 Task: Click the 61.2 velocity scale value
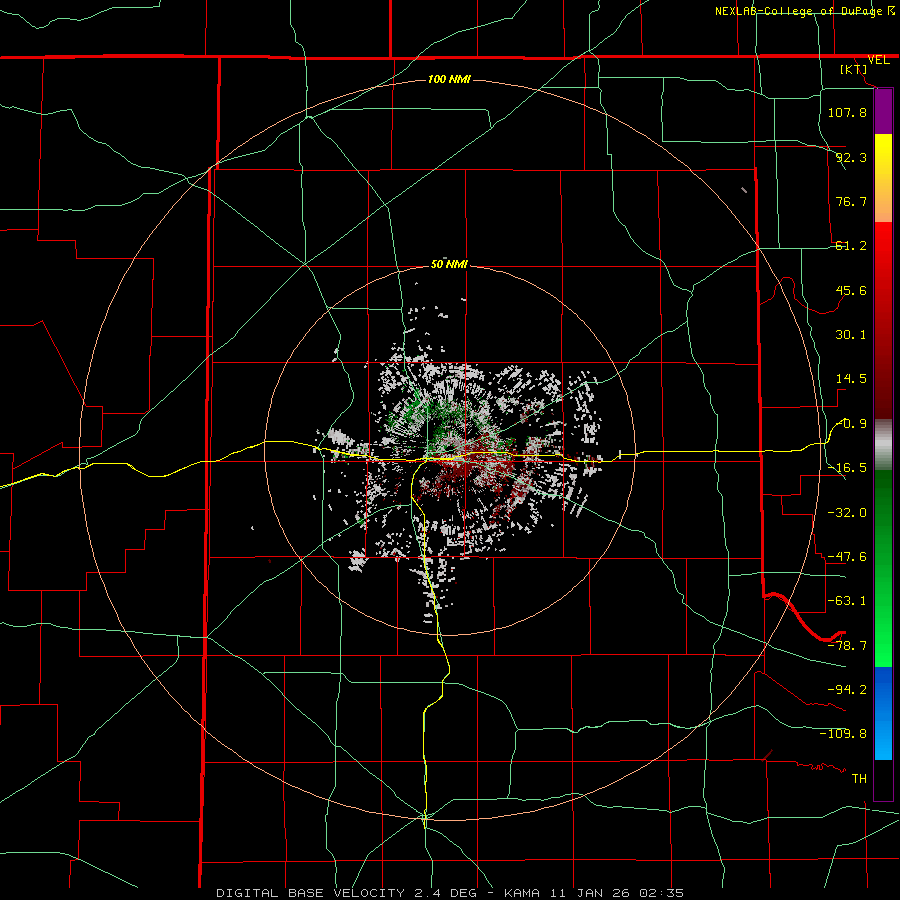(851, 246)
